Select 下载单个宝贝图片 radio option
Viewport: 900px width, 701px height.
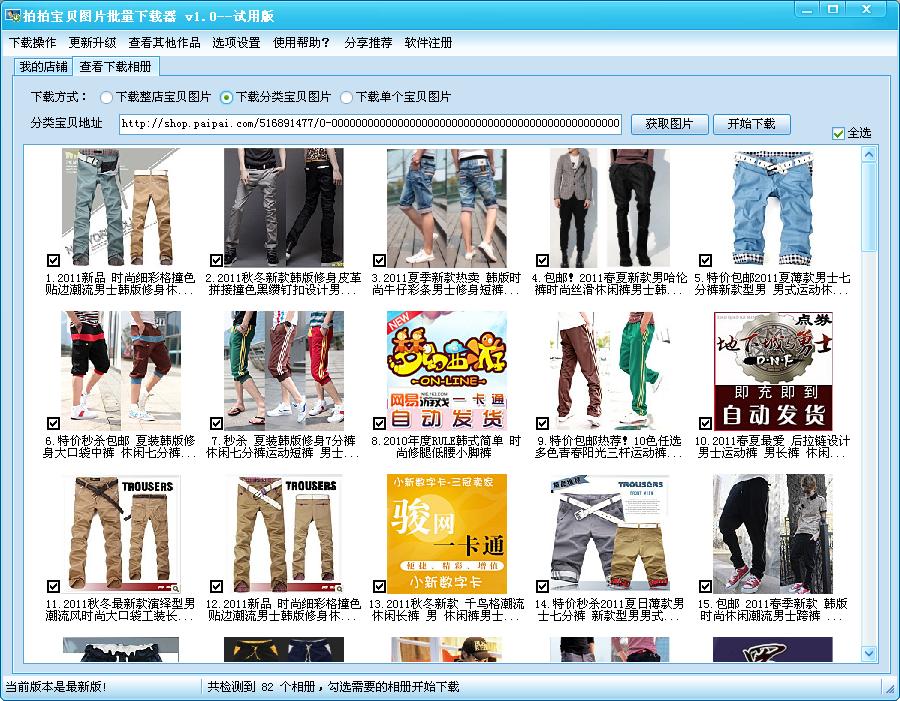pyautogui.click(x=395, y=97)
